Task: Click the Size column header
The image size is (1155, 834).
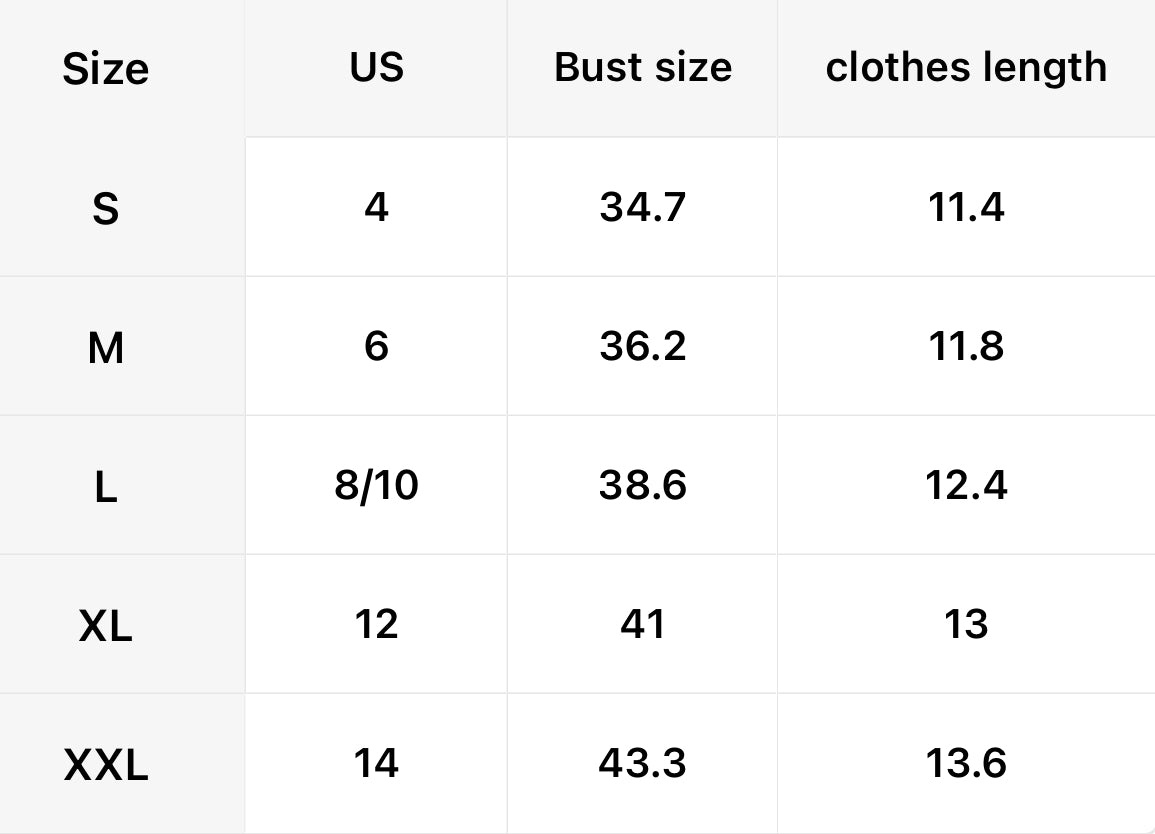Action: (x=106, y=69)
